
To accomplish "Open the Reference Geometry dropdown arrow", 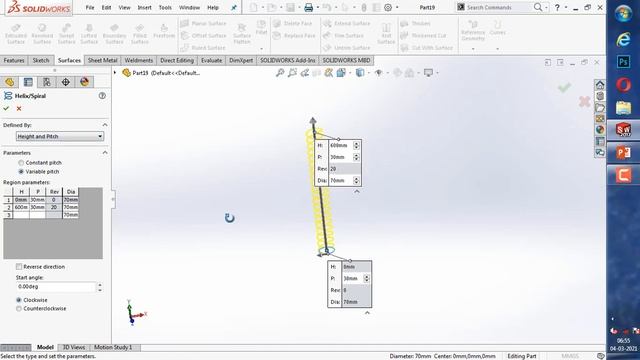I will (473, 49).
